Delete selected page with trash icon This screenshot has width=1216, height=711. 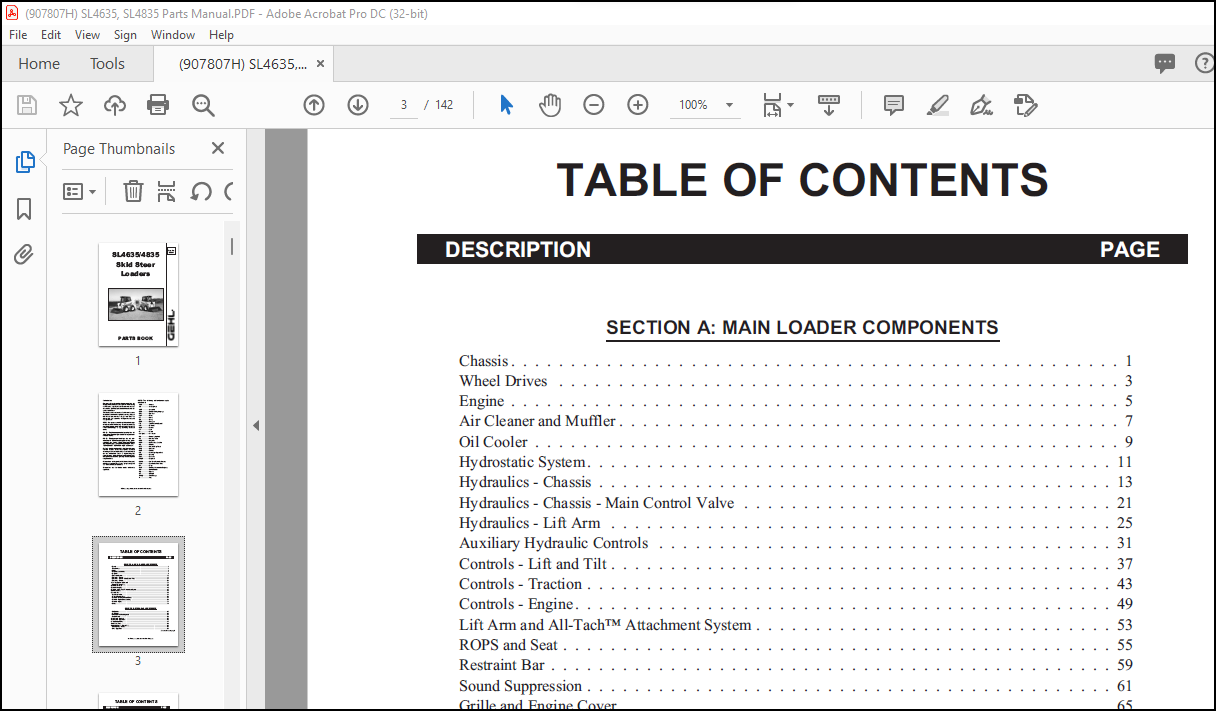[x=133, y=191]
